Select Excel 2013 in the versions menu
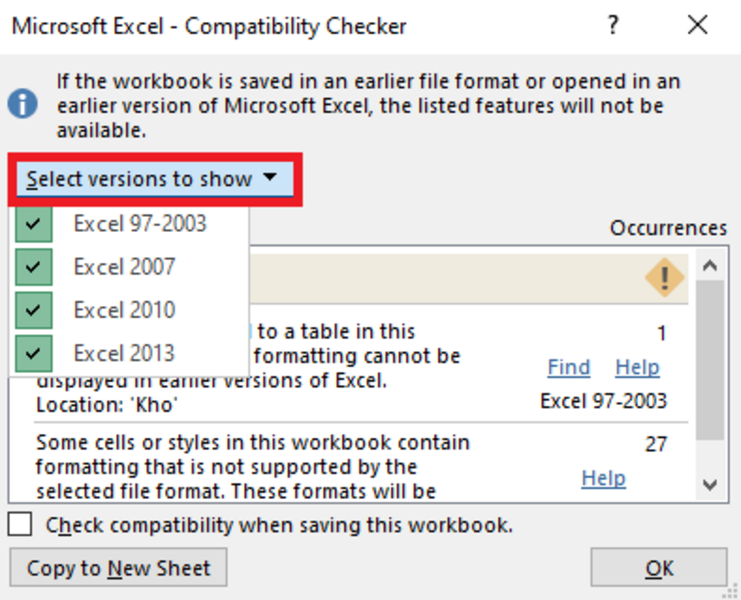Viewport: 741px width, 600px height. (x=124, y=353)
